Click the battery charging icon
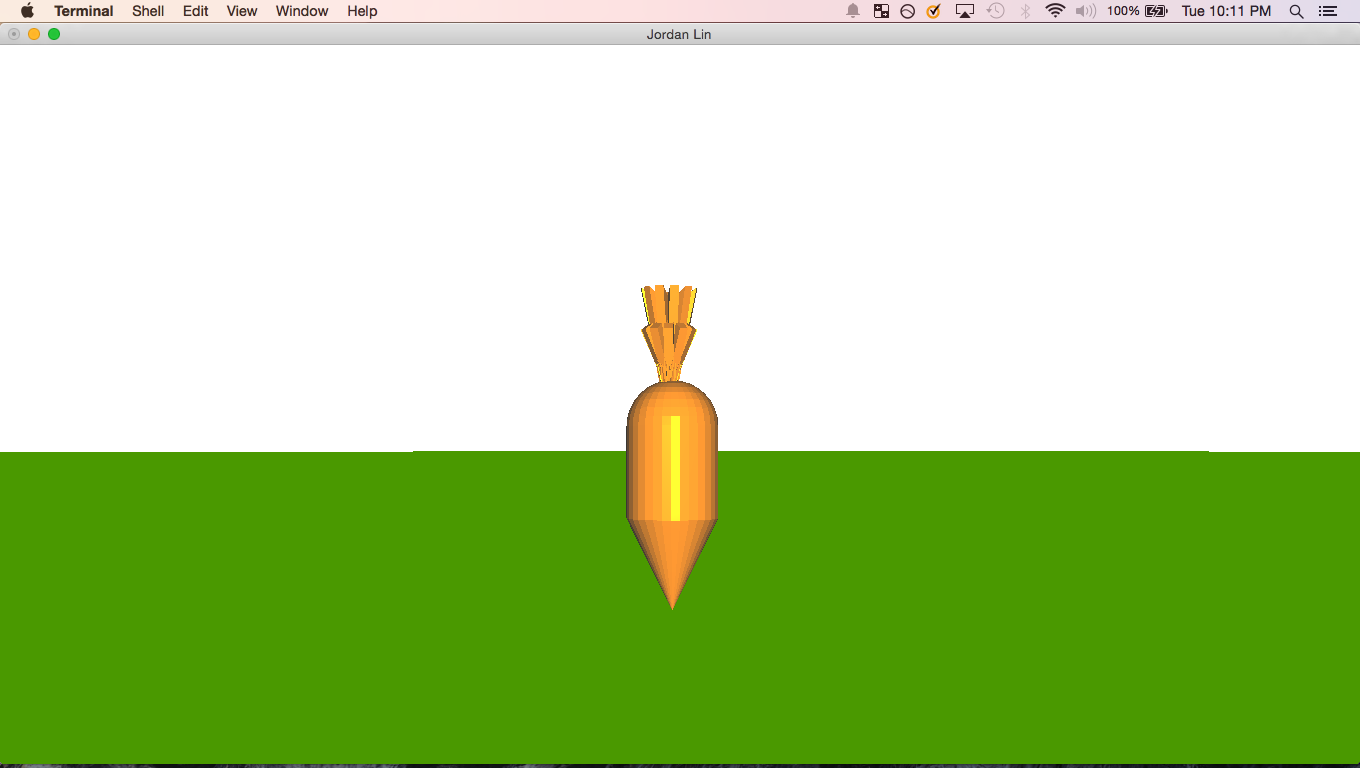The height and width of the screenshot is (768, 1360). pos(1156,11)
